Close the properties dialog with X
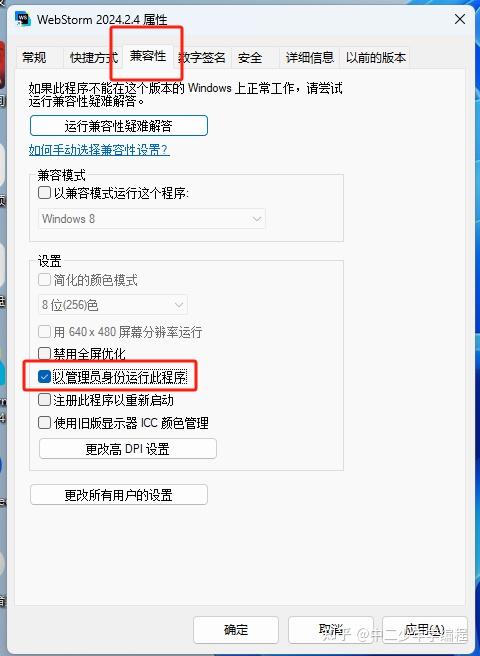This screenshot has width=480, height=656. coord(459,19)
